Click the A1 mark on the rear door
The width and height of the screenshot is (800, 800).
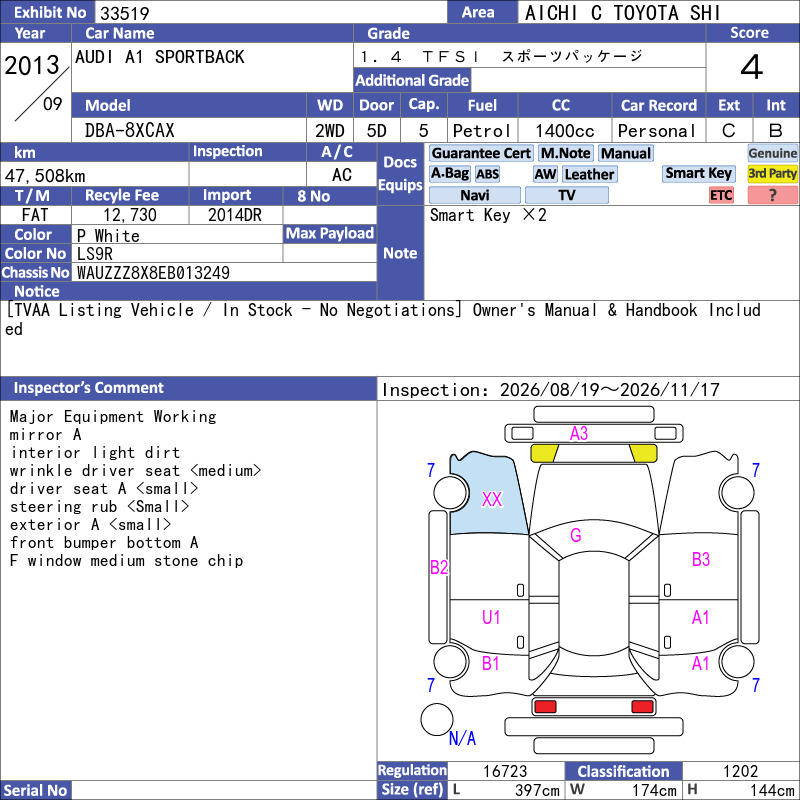point(701,617)
